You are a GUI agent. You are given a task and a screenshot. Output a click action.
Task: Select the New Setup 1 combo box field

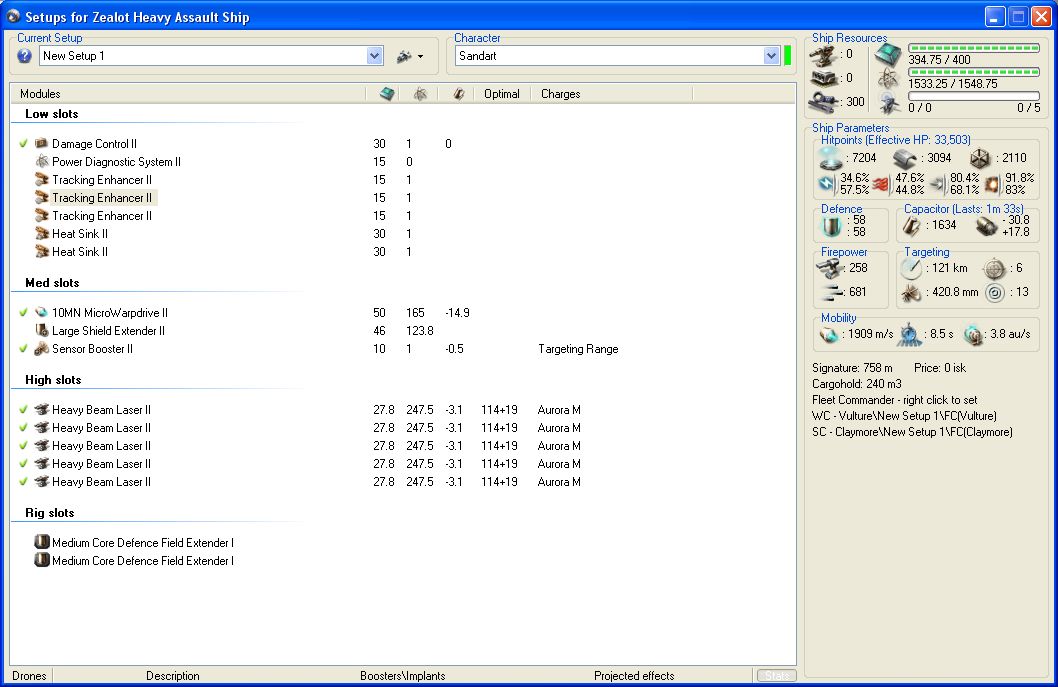click(x=211, y=56)
